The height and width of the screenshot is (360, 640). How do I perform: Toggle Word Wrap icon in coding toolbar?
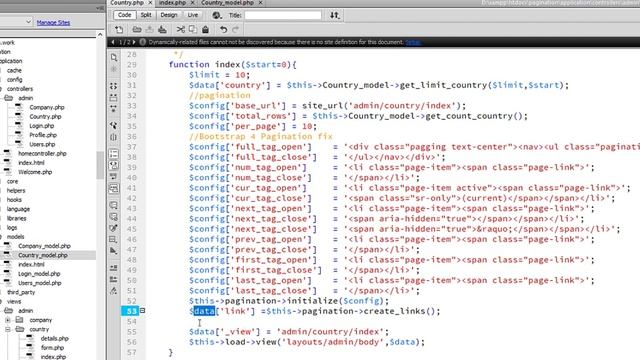pyautogui.click(x=113, y=176)
